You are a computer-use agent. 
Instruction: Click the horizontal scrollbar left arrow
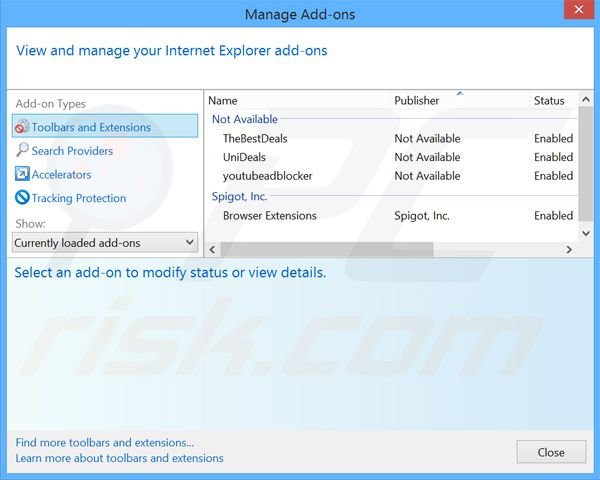[212, 250]
